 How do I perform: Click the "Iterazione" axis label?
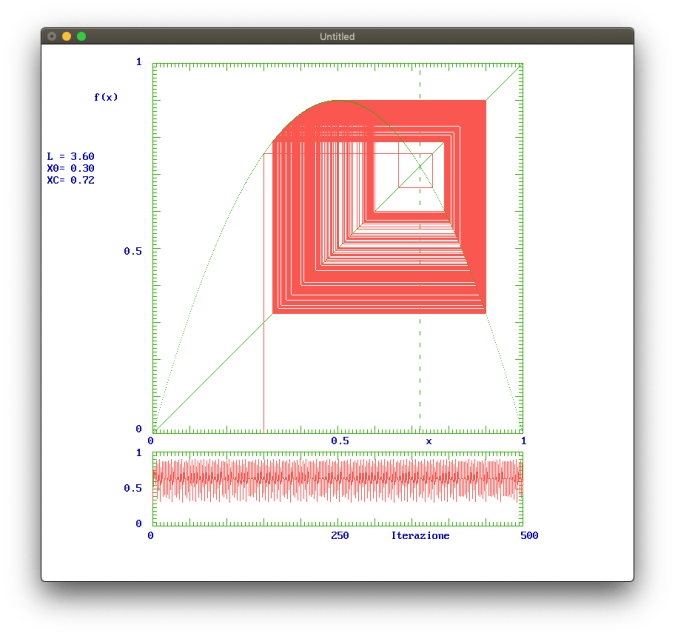pos(420,536)
